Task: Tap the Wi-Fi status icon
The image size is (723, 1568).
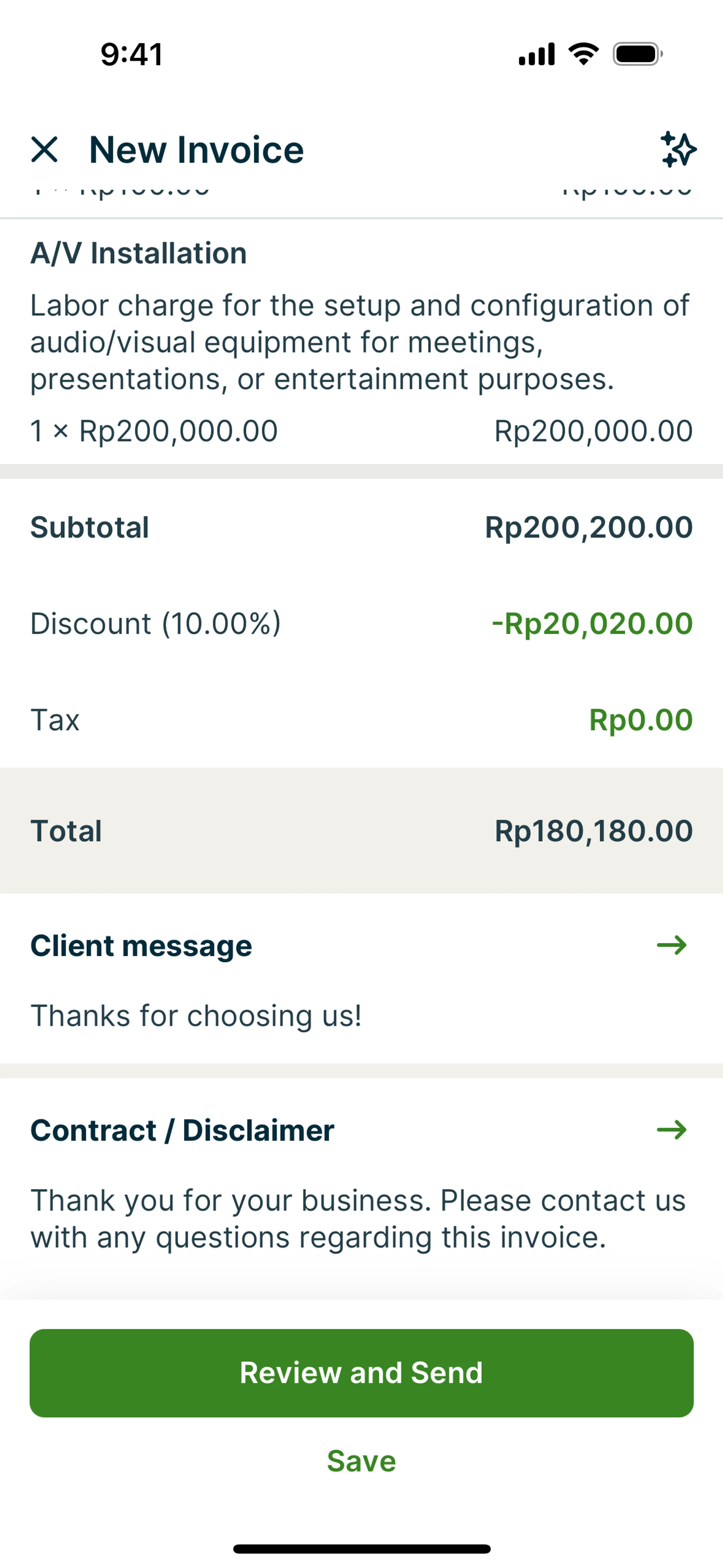Action: pos(584,54)
